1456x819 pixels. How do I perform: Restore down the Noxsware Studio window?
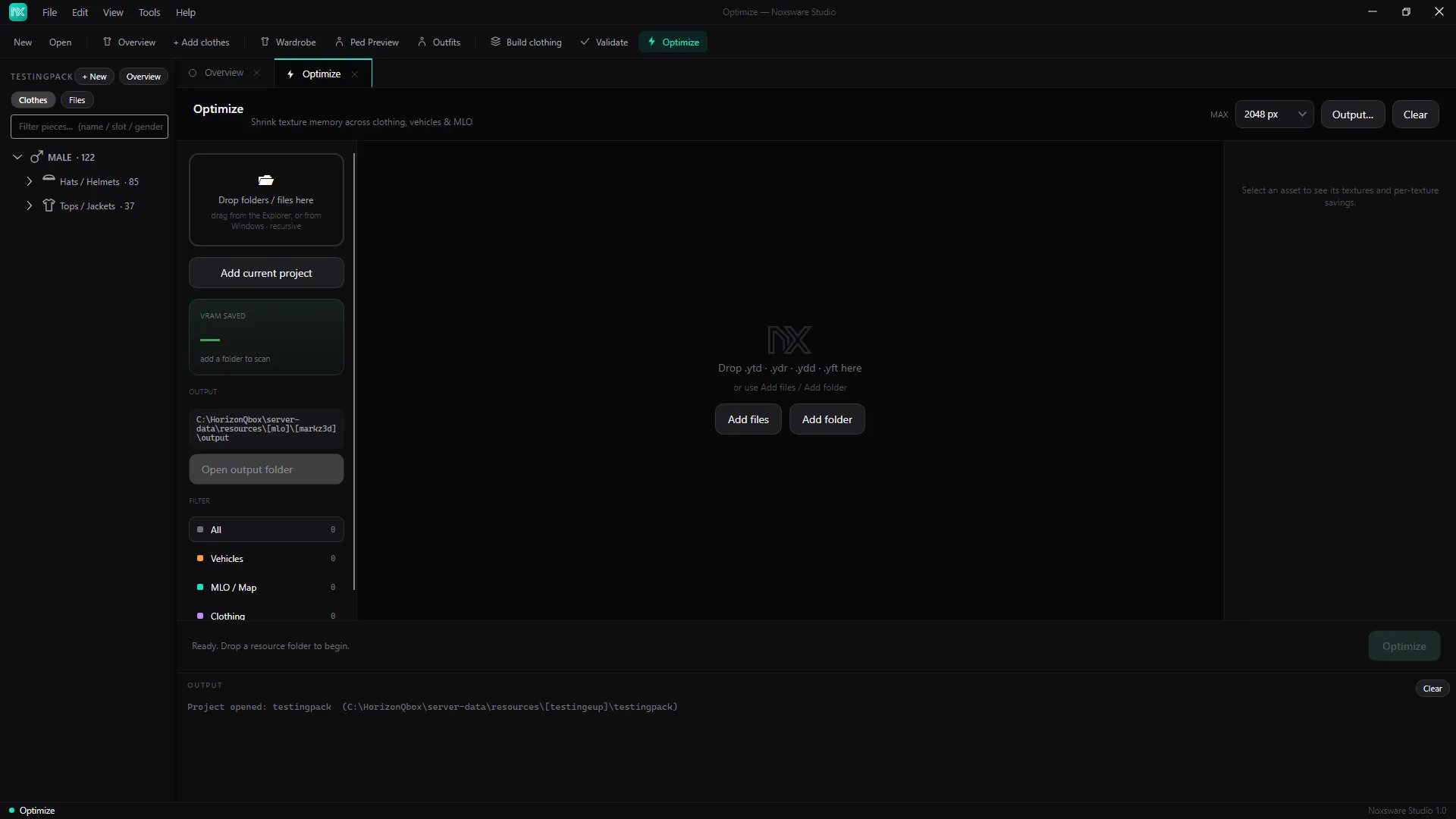[x=1405, y=11]
